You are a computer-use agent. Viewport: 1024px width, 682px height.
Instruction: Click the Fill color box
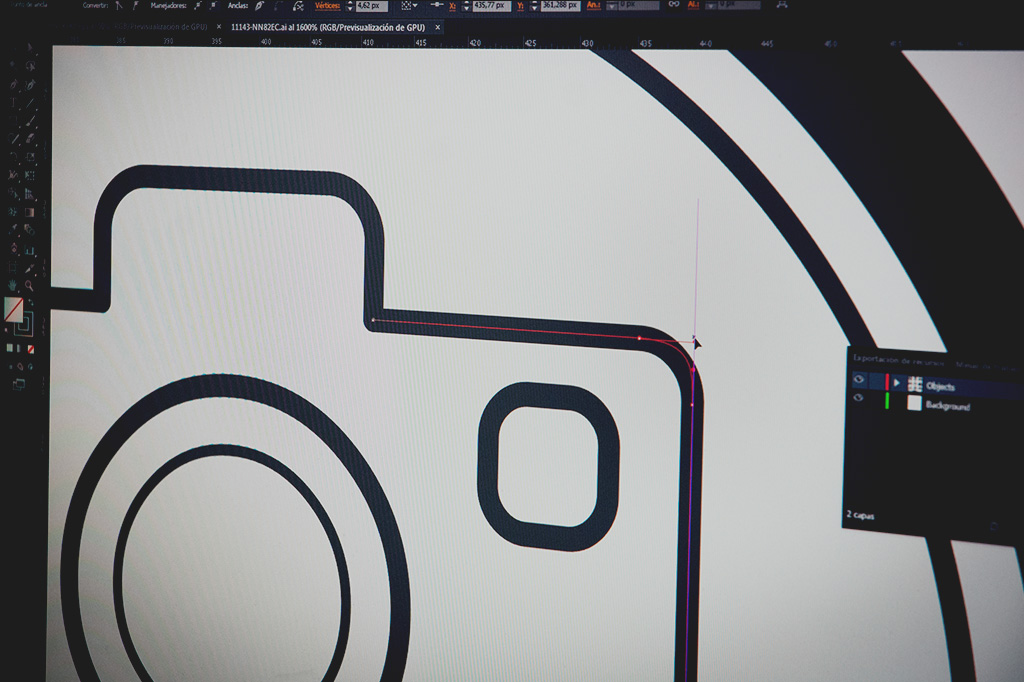(x=13, y=310)
